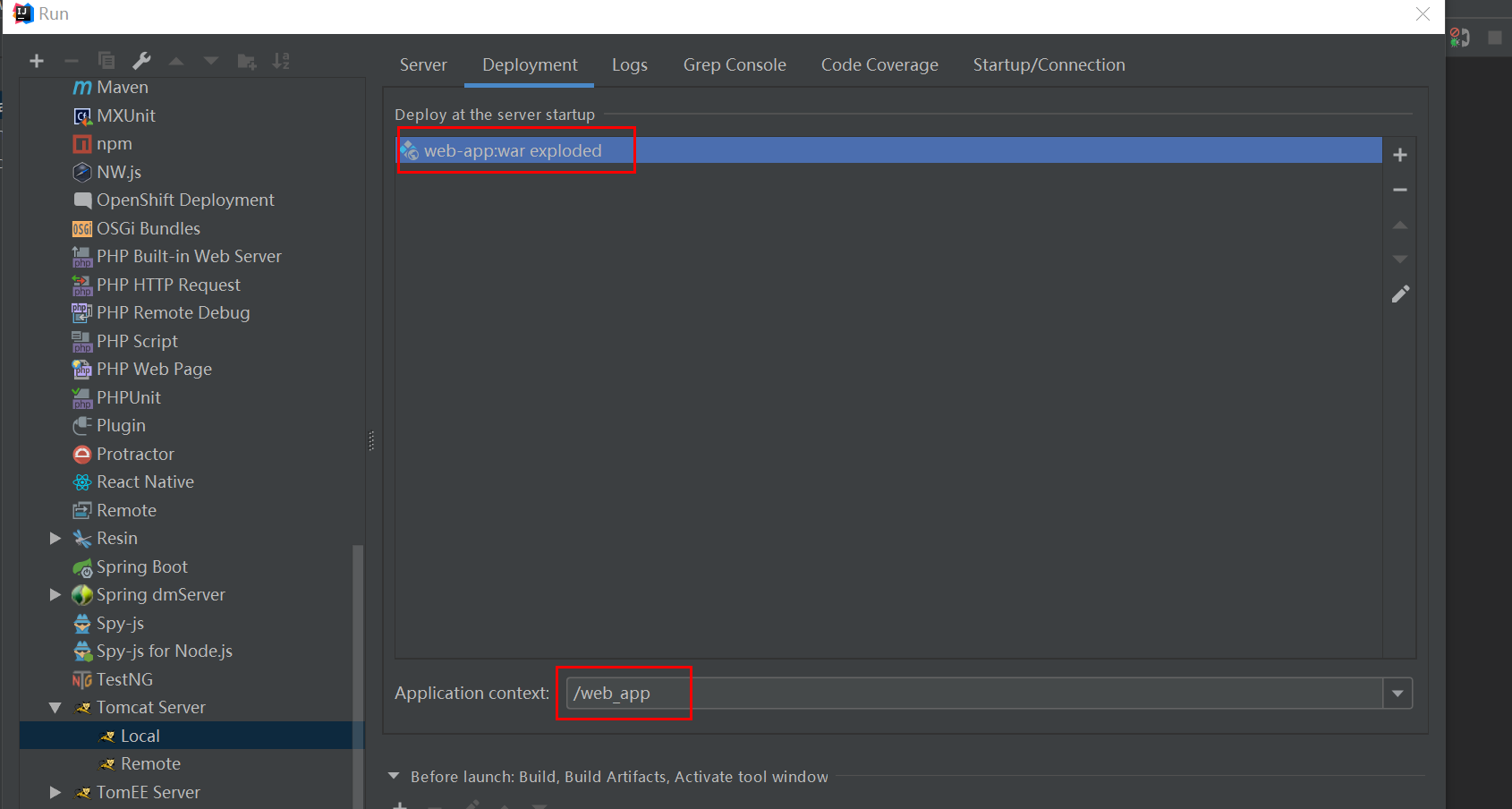Close the Run dialog window
This screenshot has height=809, width=1512.
click(1423, 13)
